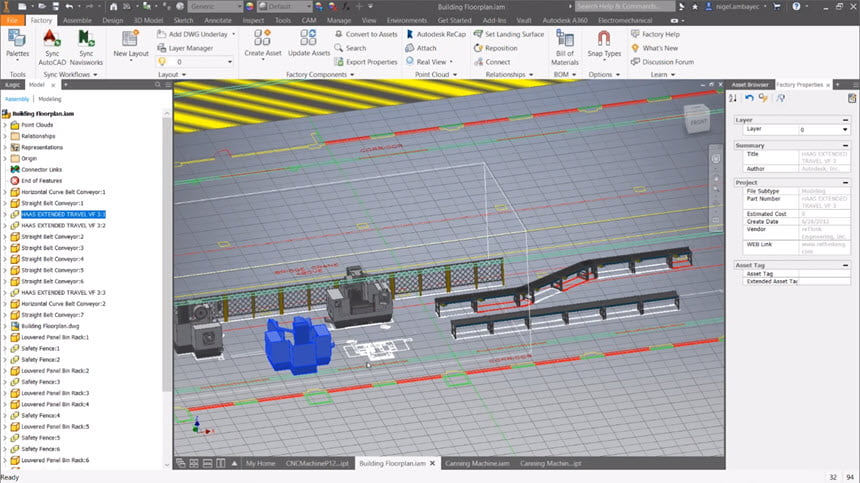The width and height of the screenshot is (860, 483).
Task: Collapse the Asset Tag section
Action: [845, 265]
